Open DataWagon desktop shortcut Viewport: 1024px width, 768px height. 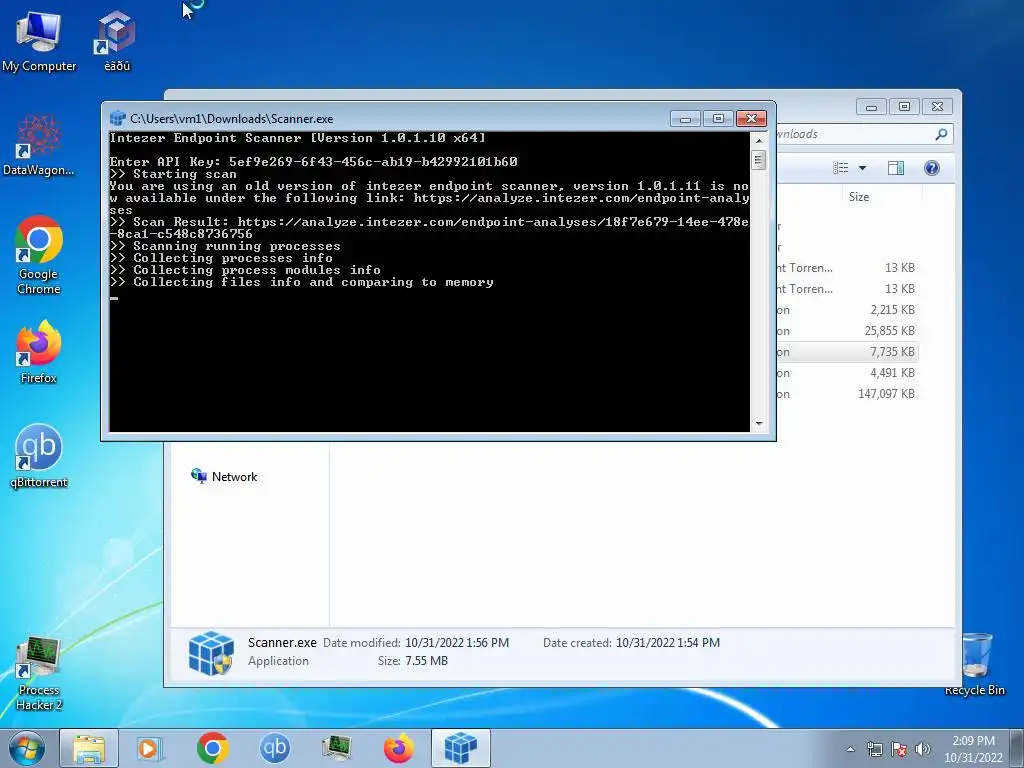pos(39,145)
